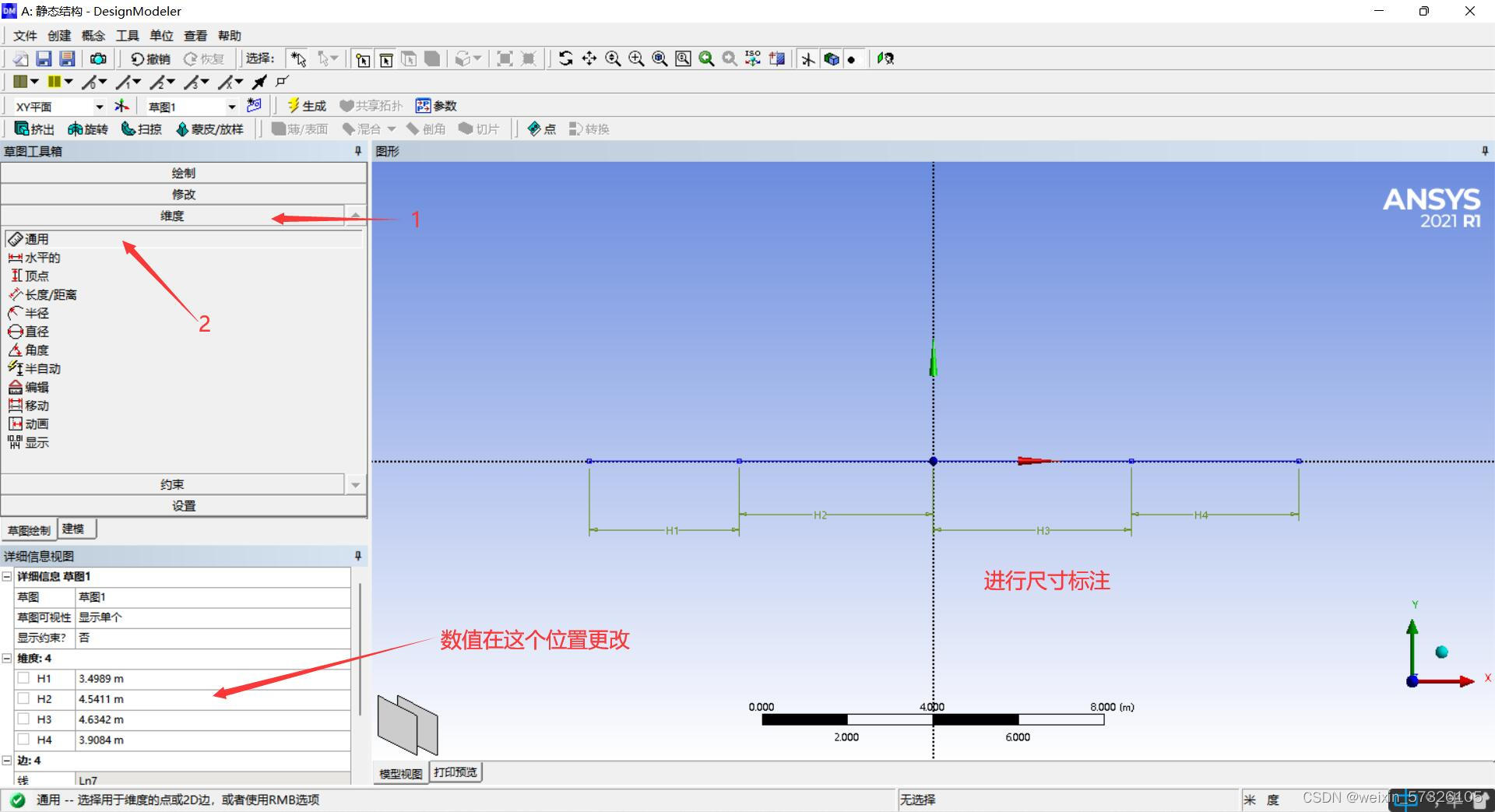Select the 角度 dimension tool
The image size is (1495, 812).
pos(29,350)
